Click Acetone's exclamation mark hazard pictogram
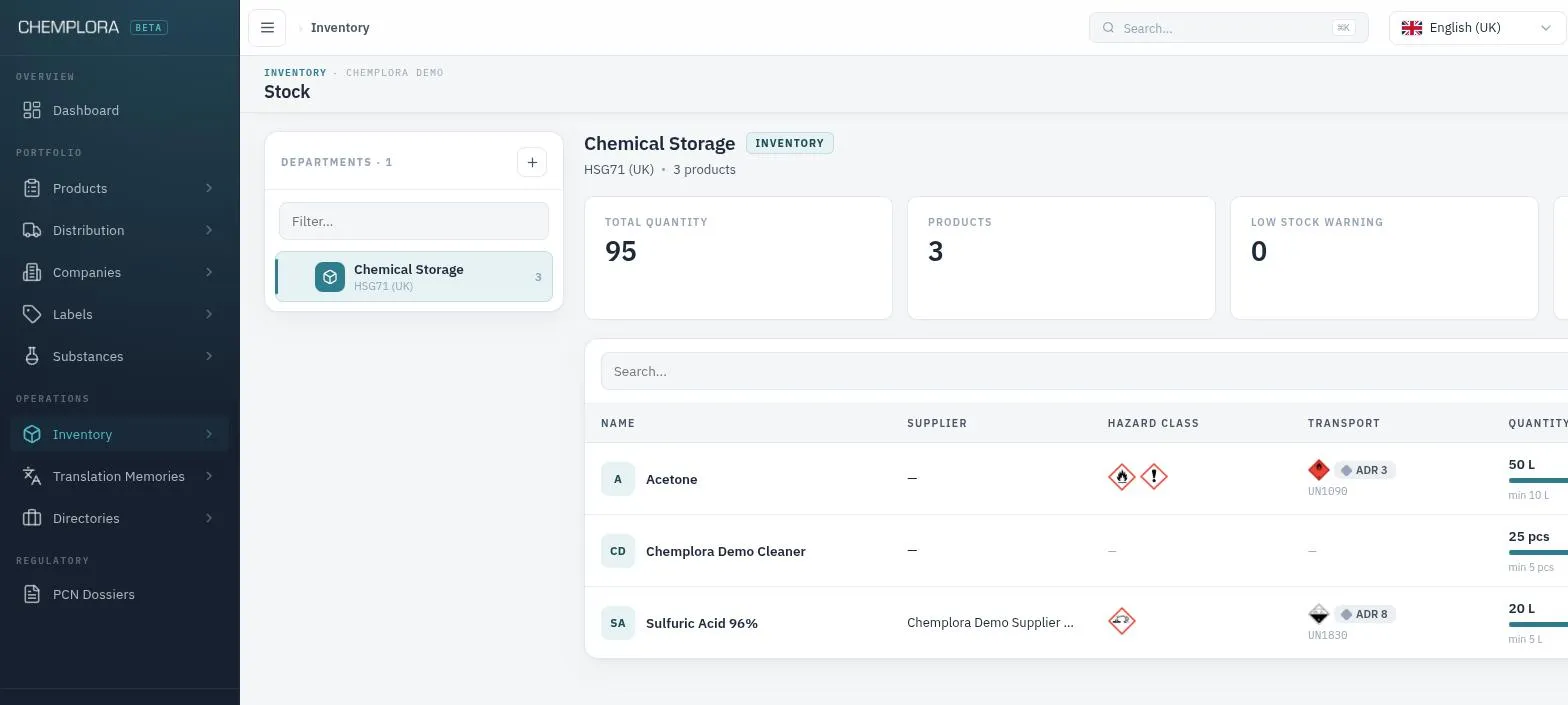The image size is (1568, 705). click(1154, 477)
